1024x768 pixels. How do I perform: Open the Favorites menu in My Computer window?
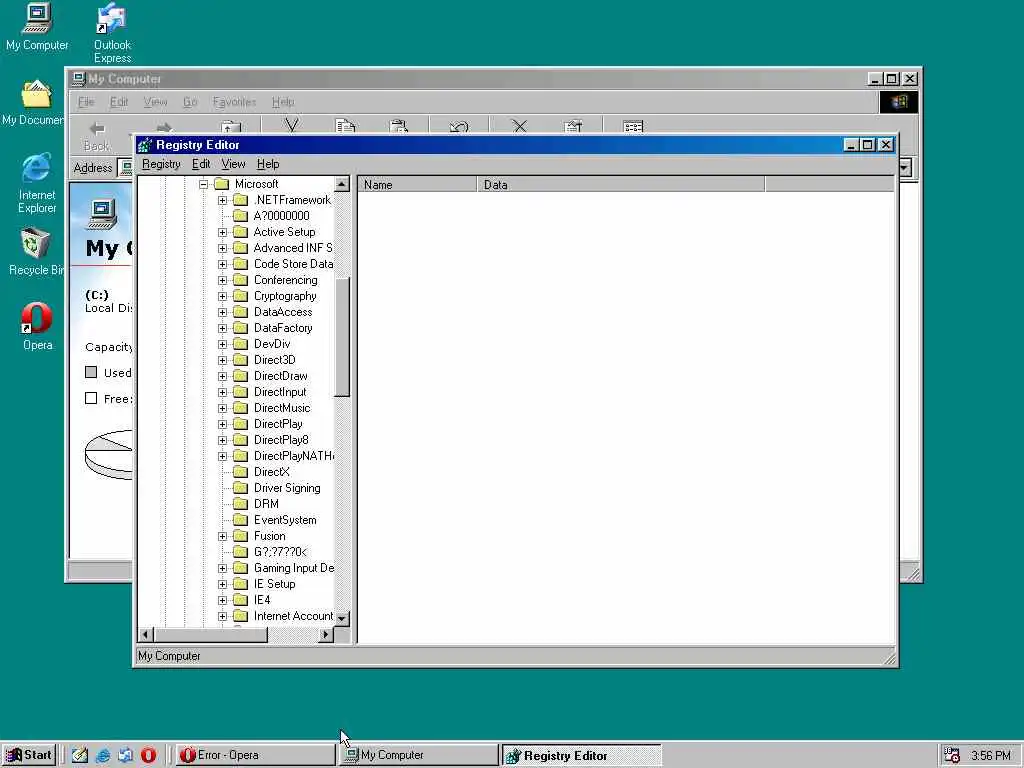[x=234, y=102]
